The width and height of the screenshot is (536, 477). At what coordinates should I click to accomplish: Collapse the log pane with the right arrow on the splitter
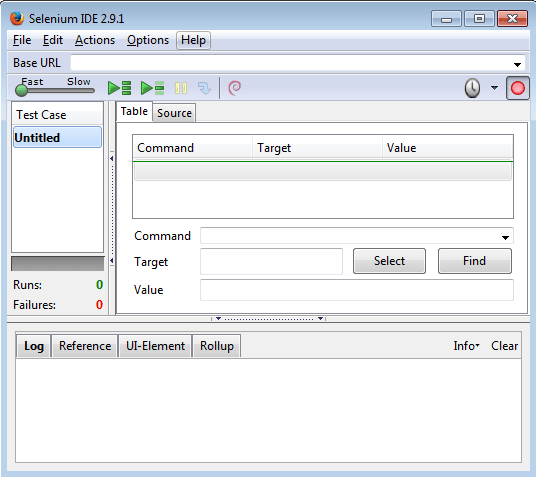click(x=320, y=318)
